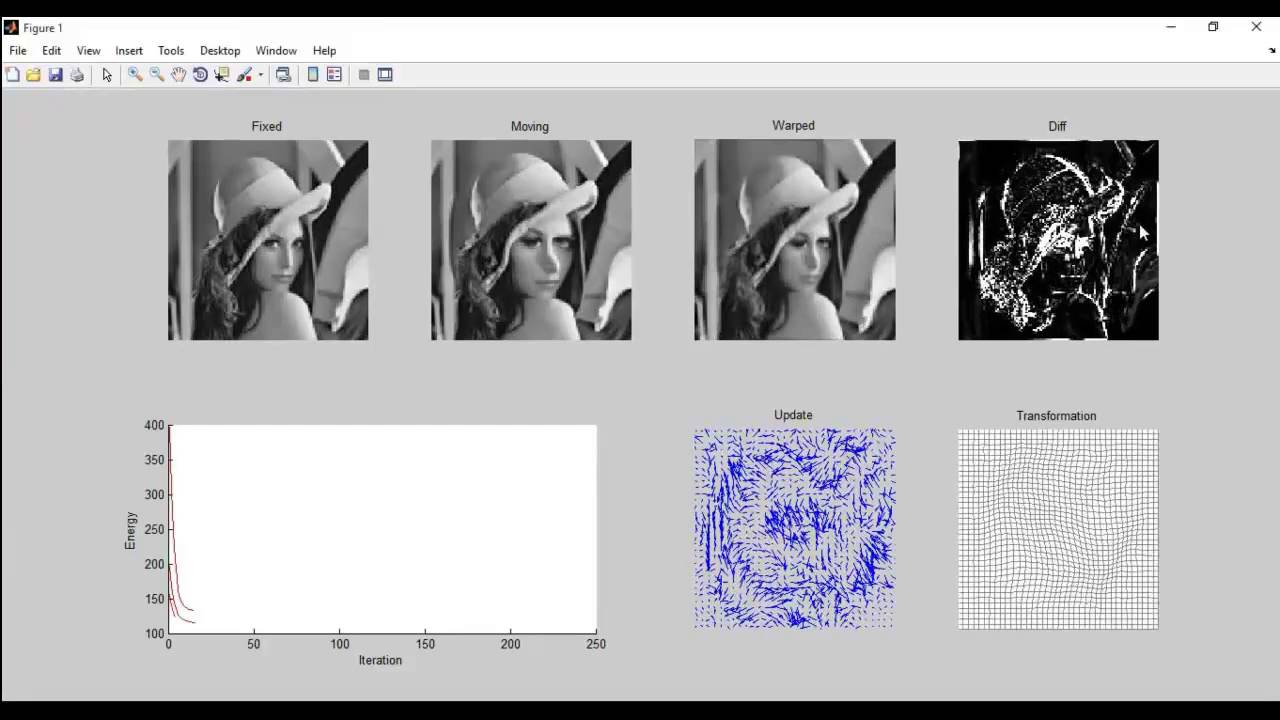Click the '250' x-axis tick label
The width and height of the screenshot is (1280, 720).
pyautogui.click(x=596, y=645)
